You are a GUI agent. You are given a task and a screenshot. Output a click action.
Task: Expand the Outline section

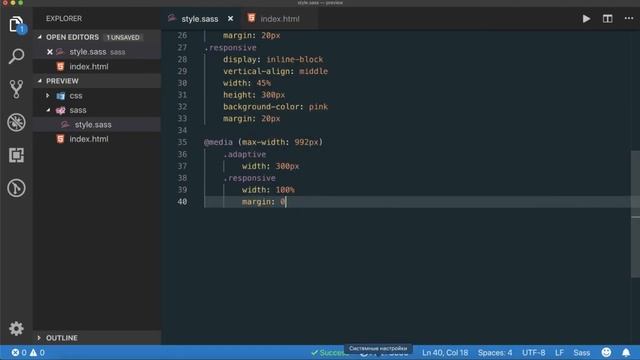tap(39, 338)
